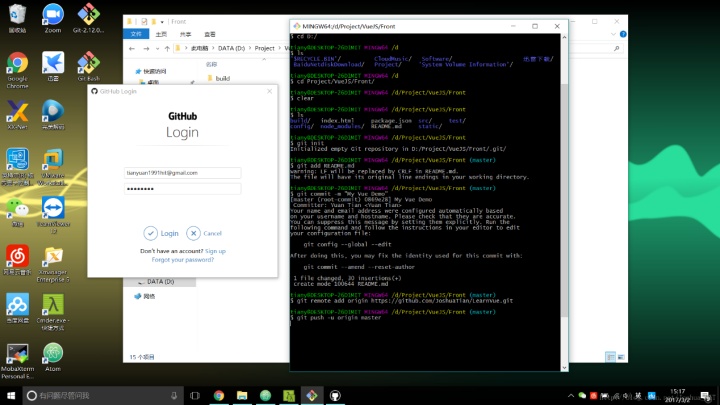Open the 查看 ribbon tab in Explorer
The height and width of the screenshot is (405, 720).
pos(207,34)
